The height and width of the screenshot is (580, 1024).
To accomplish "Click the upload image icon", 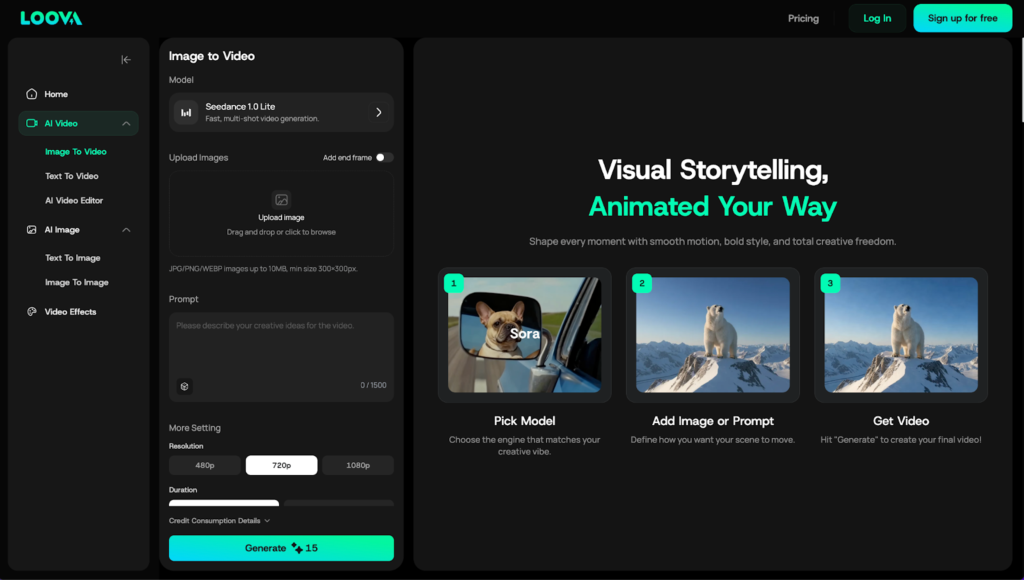I will (281, 200).
